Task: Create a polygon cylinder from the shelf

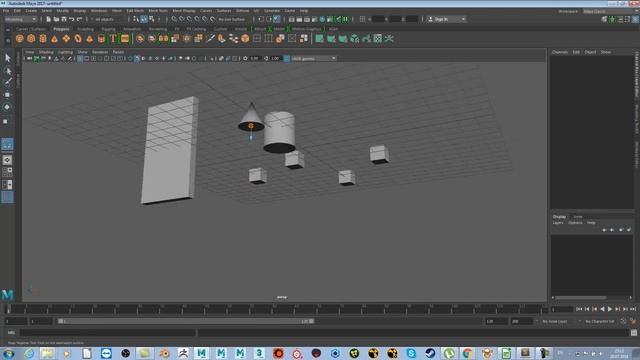Action: 43,39
